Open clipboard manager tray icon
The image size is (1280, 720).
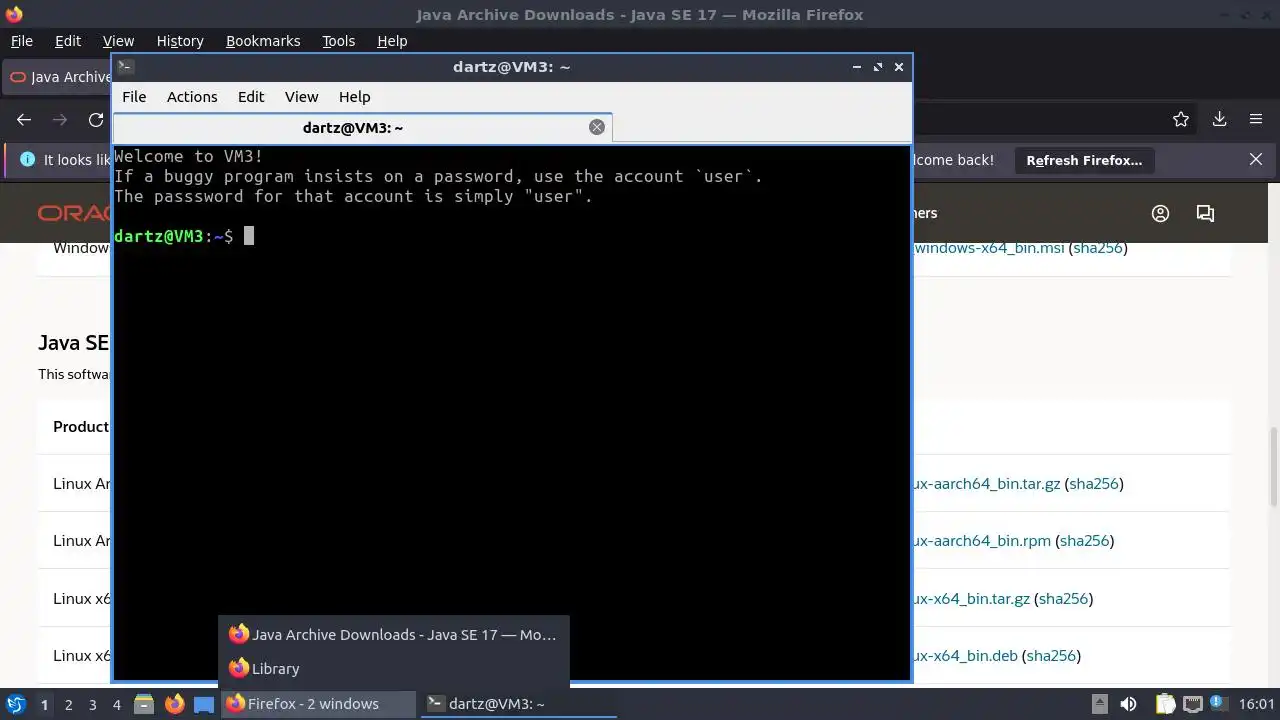pyautogui.click(x=1165, y=704)
